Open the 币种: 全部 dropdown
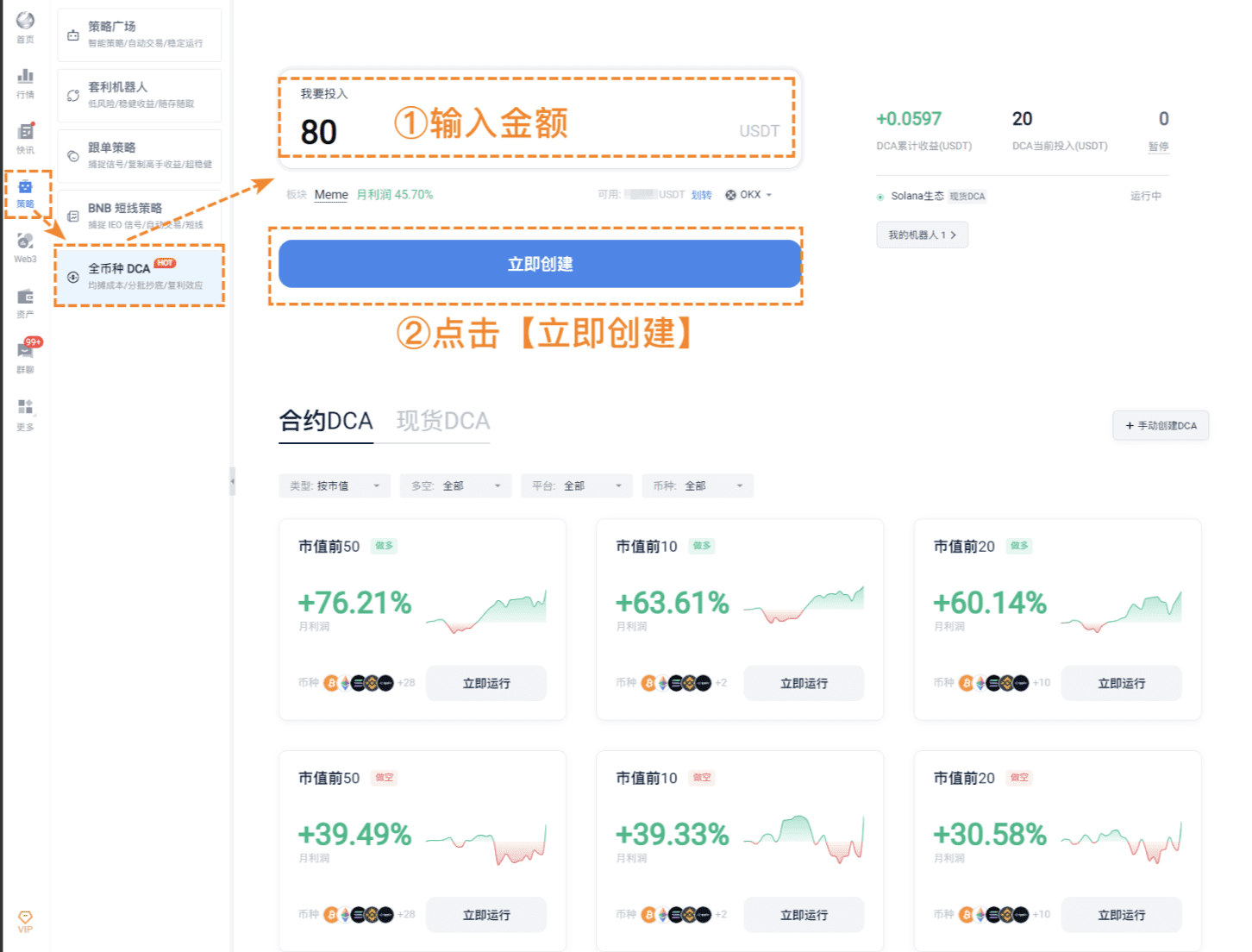This screenshot has width=1252, height=952. point(698,485)
